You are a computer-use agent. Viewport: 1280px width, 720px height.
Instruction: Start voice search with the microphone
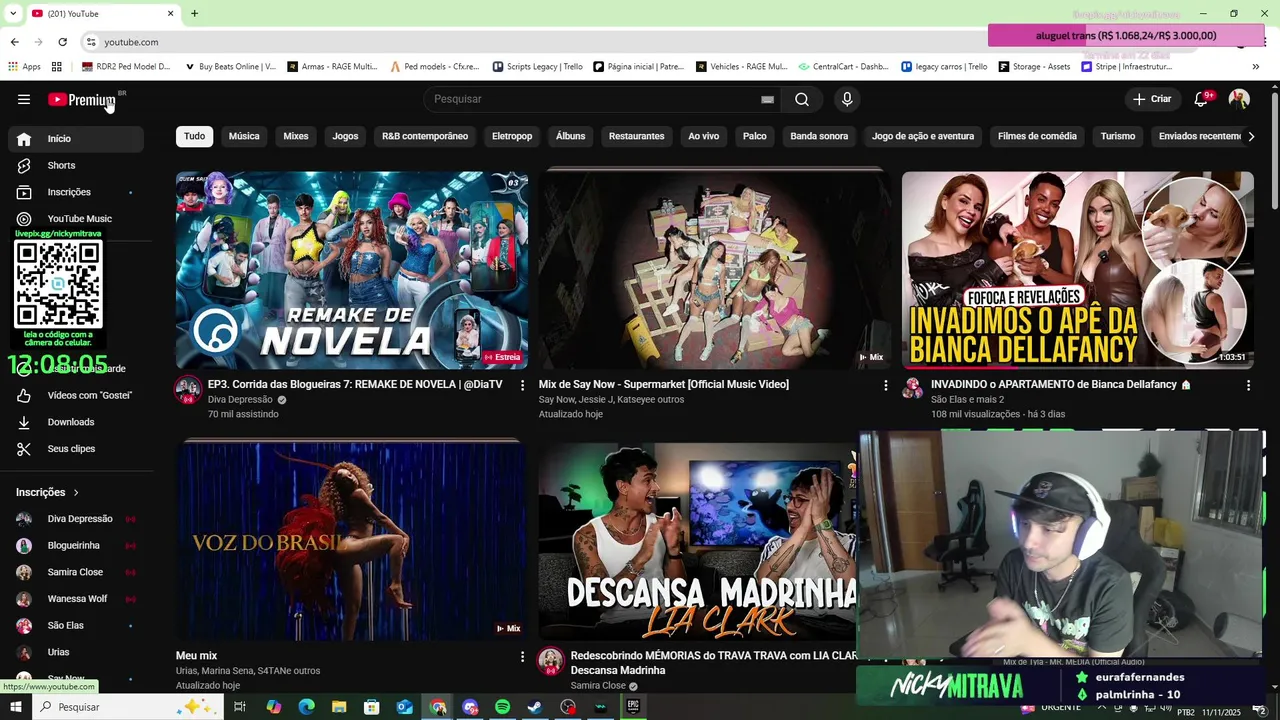click(x=847, y=99)
